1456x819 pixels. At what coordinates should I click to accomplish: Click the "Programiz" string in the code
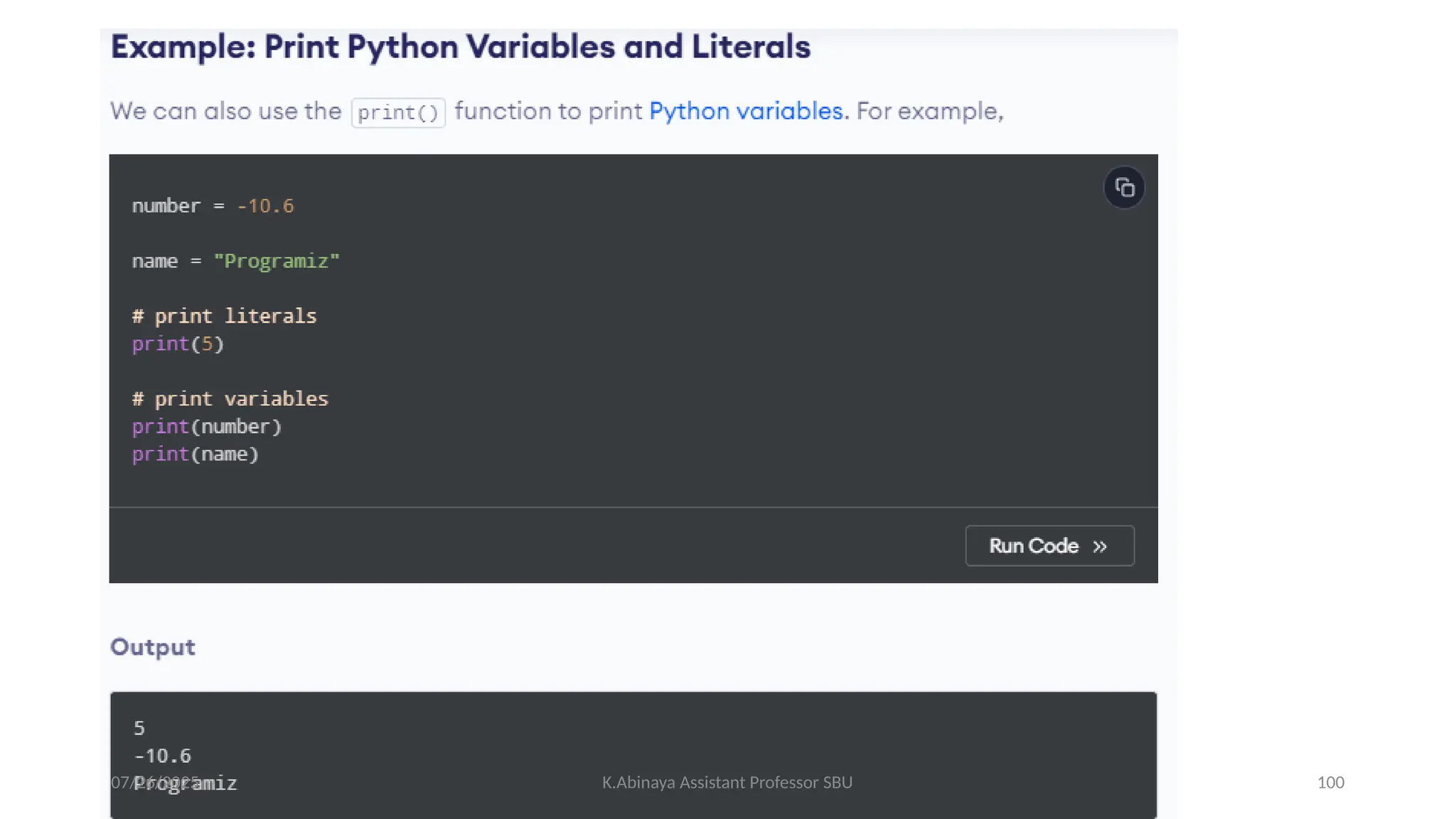[277, 261]
